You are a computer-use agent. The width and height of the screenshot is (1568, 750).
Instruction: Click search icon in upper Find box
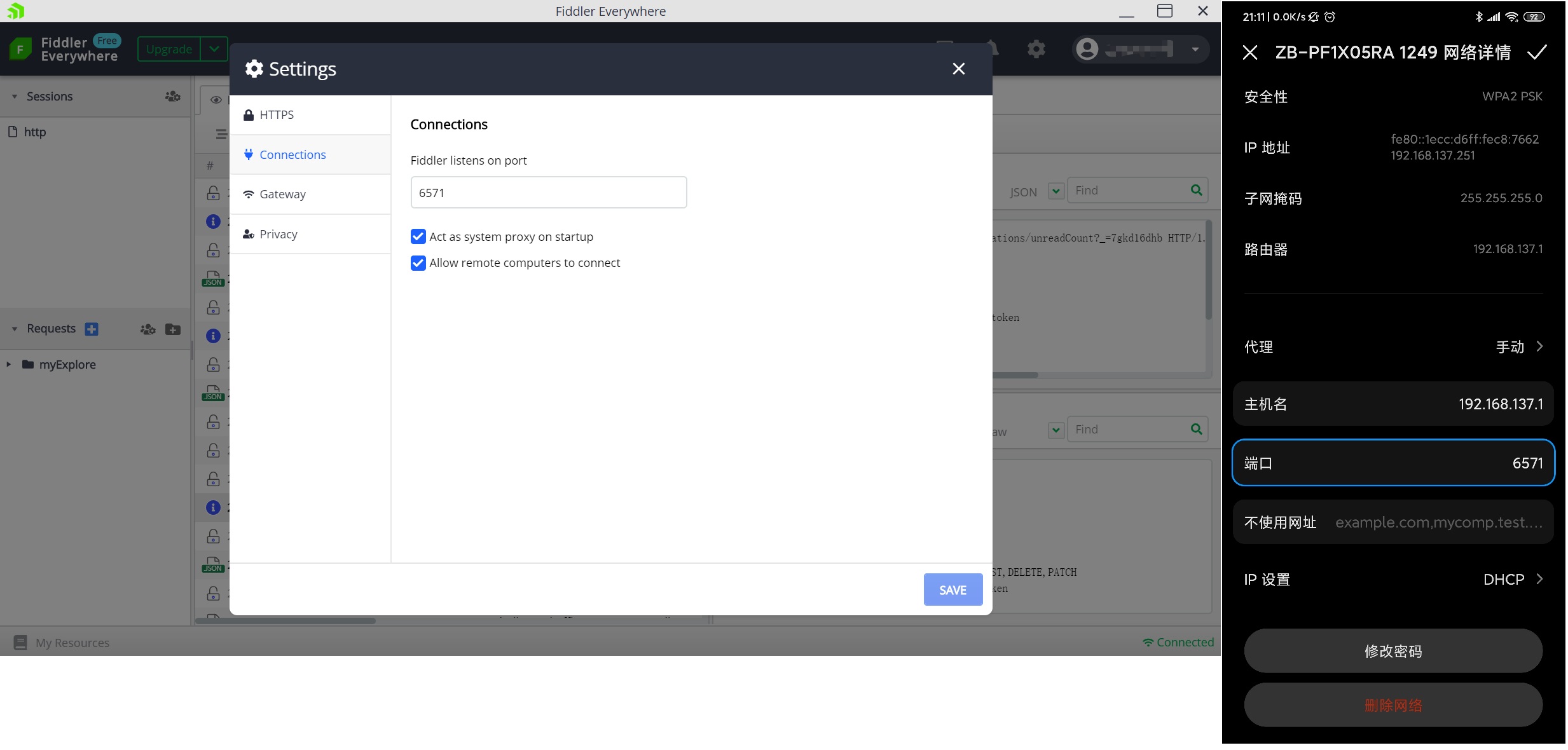pyautogui.click(x=1196, y=190)
